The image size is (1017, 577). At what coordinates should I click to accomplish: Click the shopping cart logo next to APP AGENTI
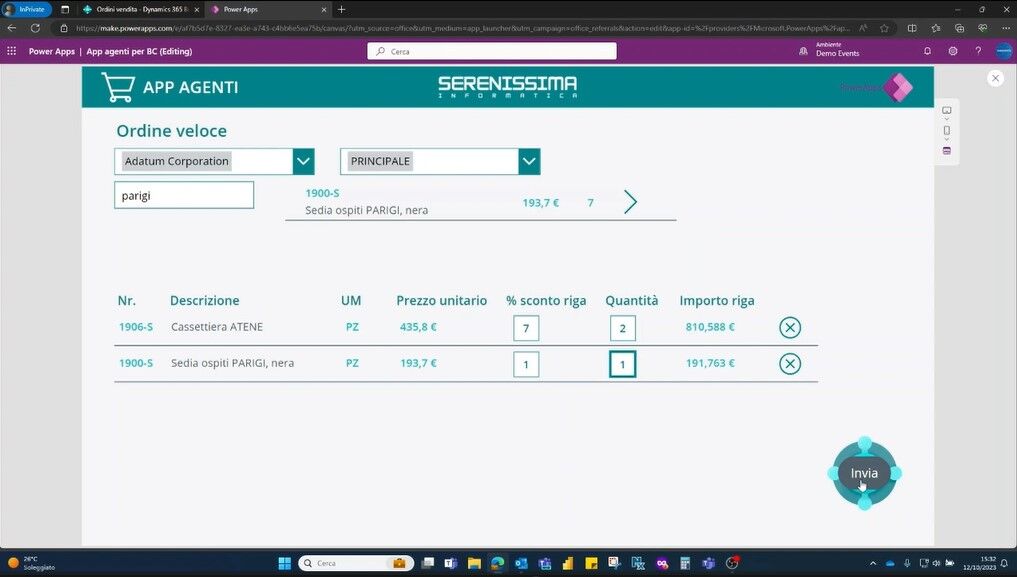click(117, 86)
